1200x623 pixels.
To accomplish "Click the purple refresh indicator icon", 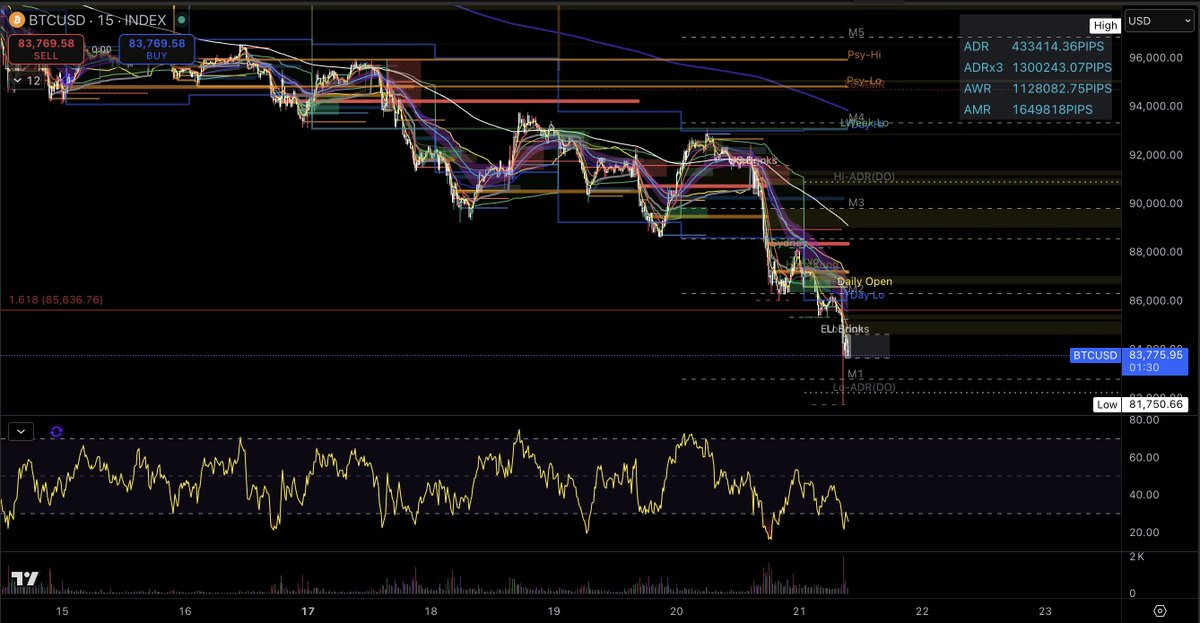I will point(56,431).
